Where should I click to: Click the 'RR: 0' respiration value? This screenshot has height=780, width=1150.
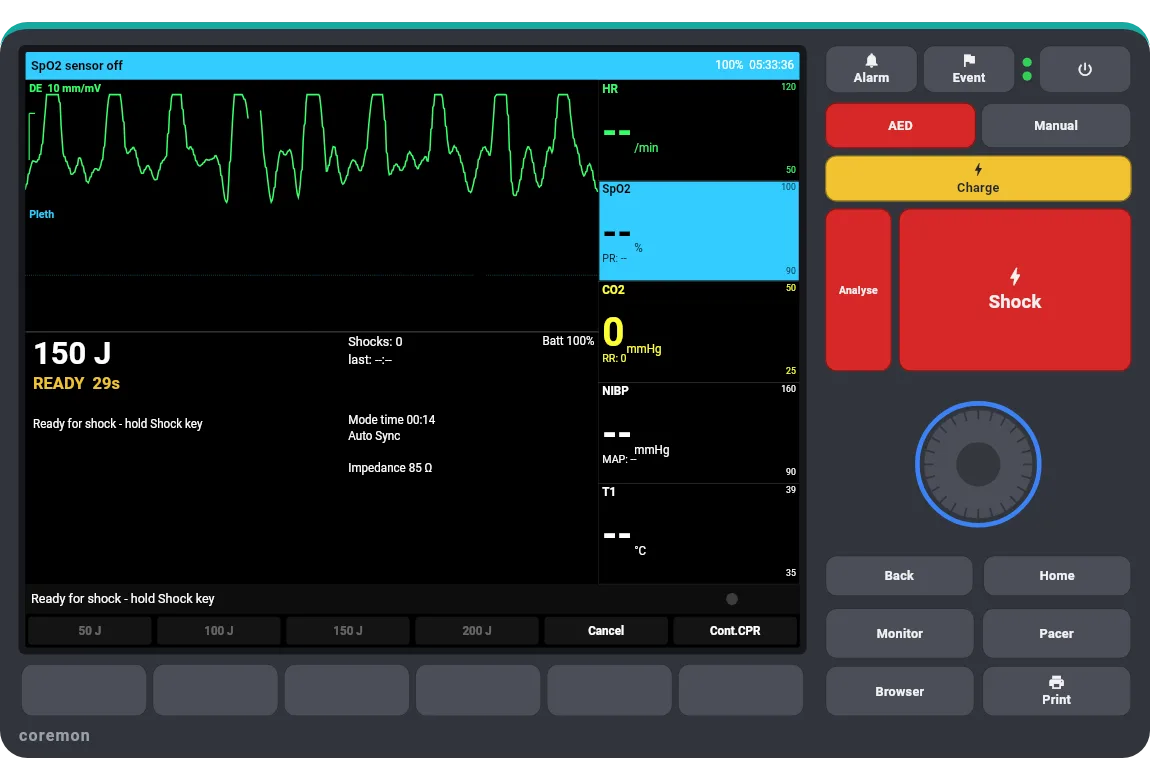coord(614,358)
